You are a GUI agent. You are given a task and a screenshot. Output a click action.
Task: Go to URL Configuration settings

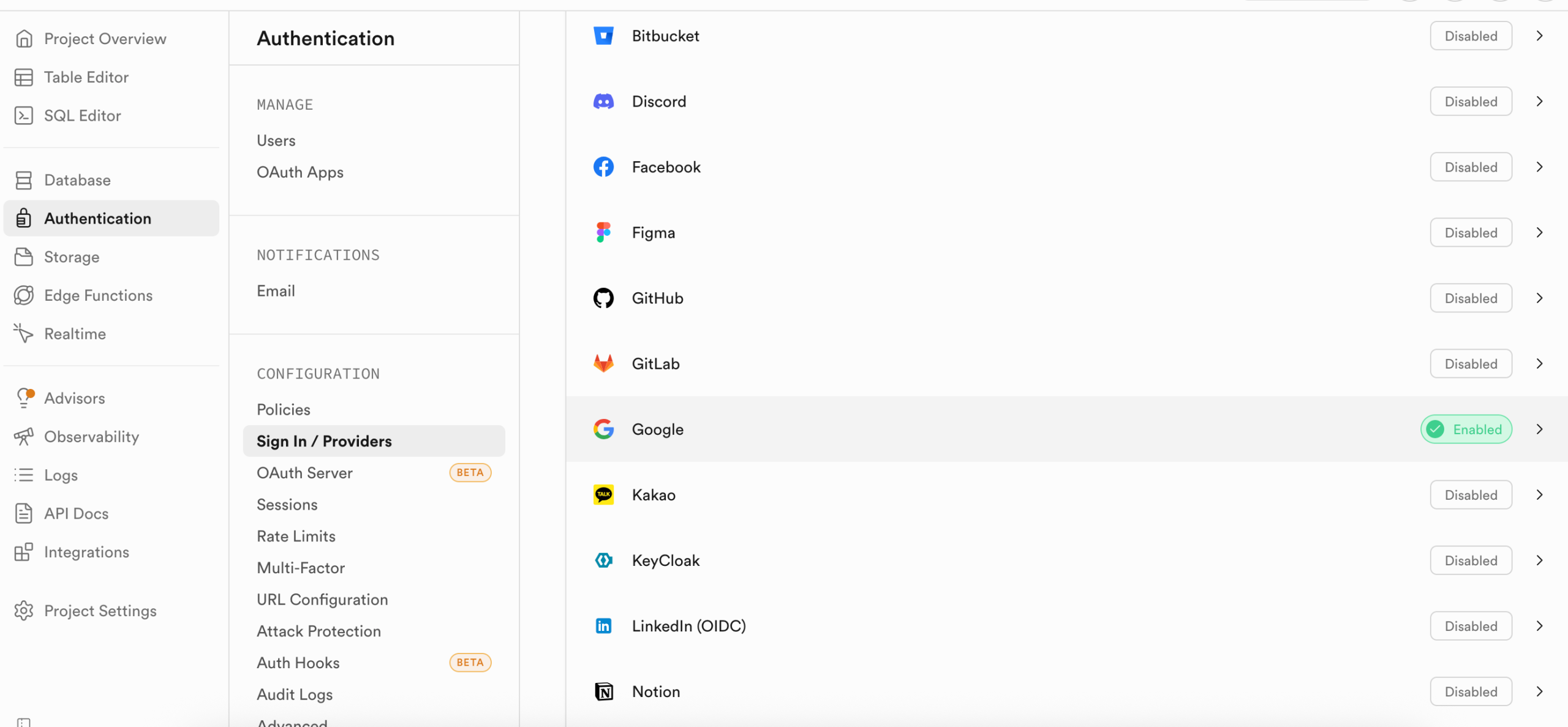pyautogui.click(x=322, y=600)
